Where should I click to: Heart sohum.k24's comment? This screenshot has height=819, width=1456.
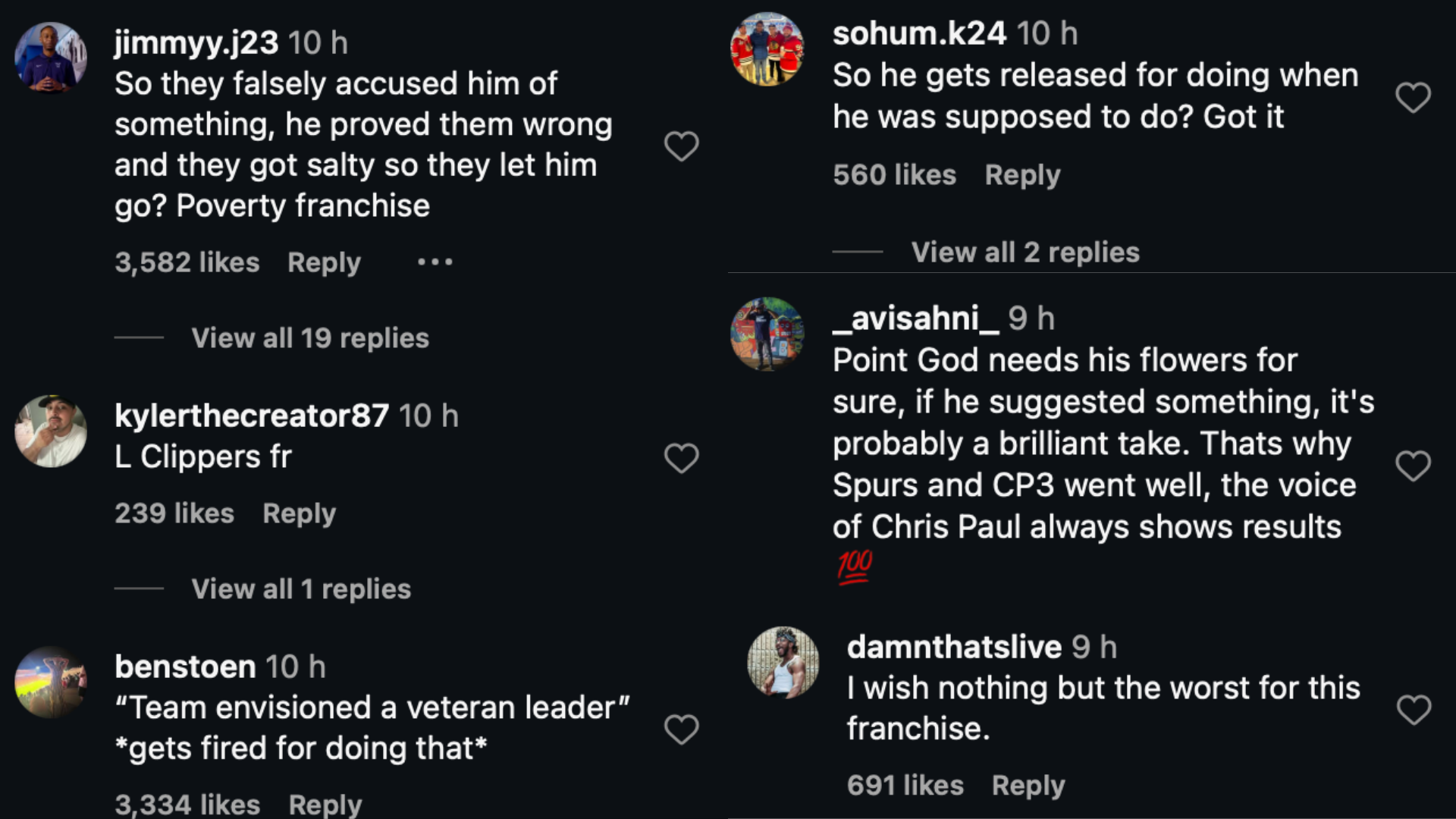[x=1413, y=97]
